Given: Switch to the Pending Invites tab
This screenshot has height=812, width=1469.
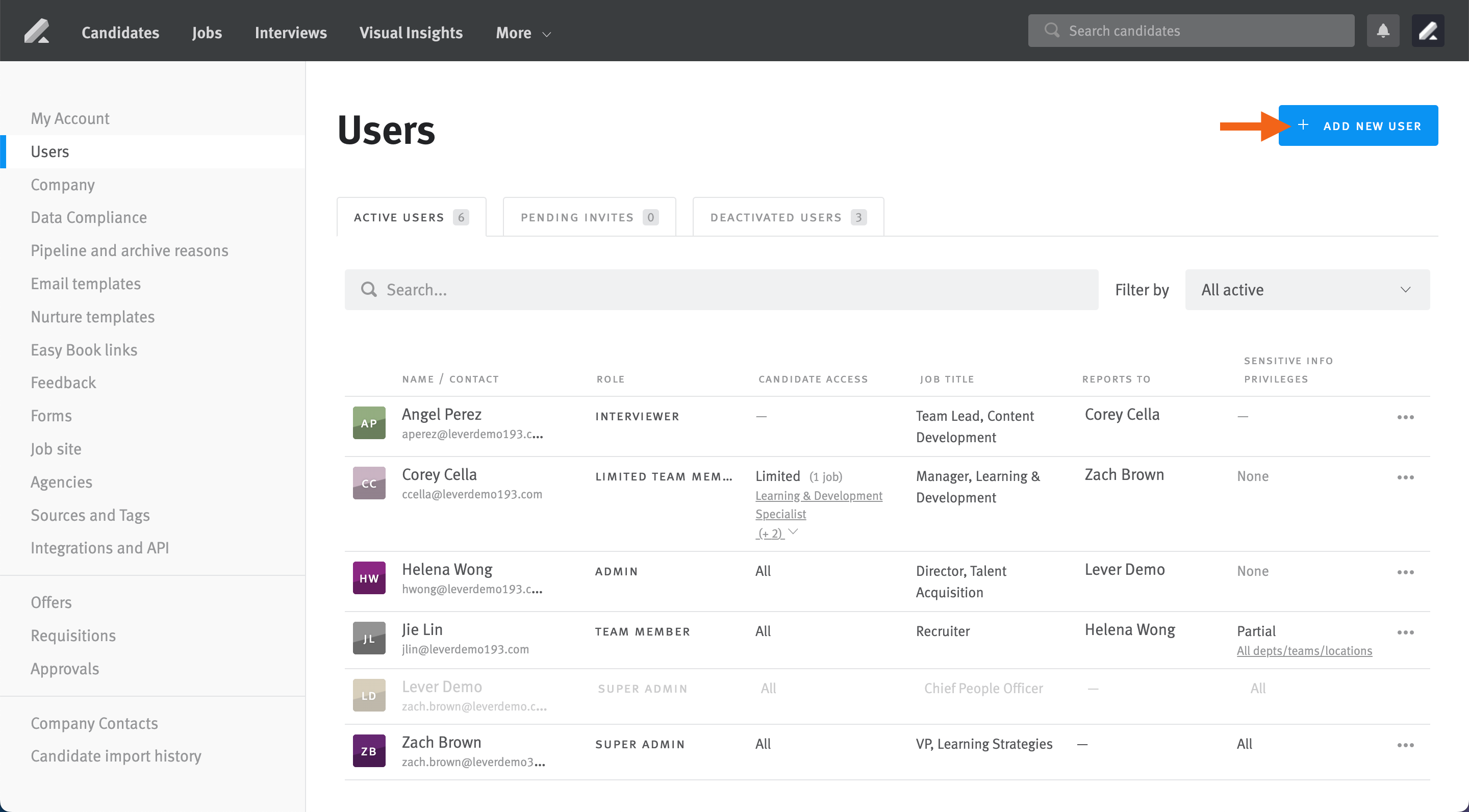Looking at the screenshot, I should click(589, 217).
